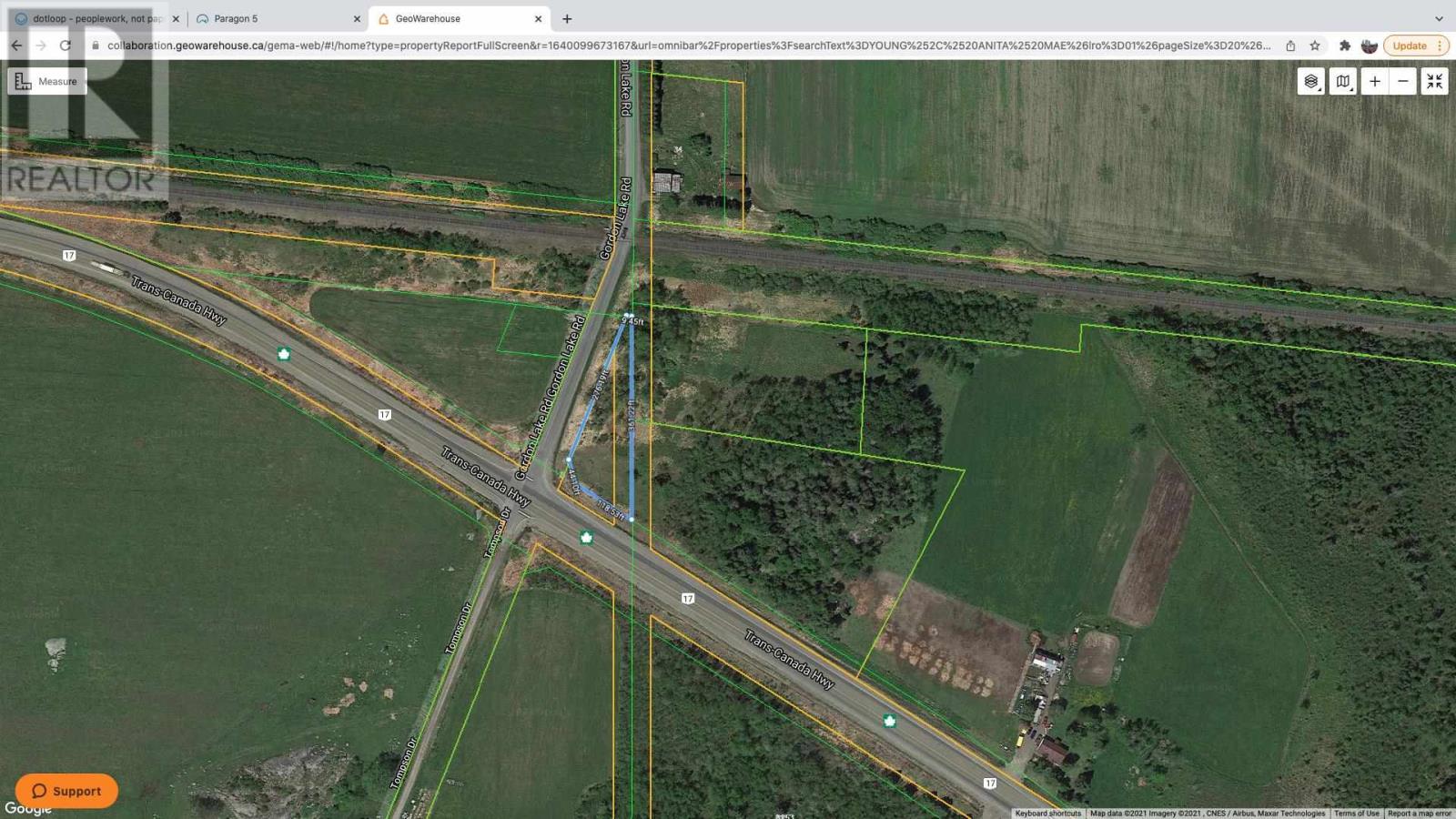Open the Support chat button
This screenshot has width=1456, height=819.
pos(66,790)
